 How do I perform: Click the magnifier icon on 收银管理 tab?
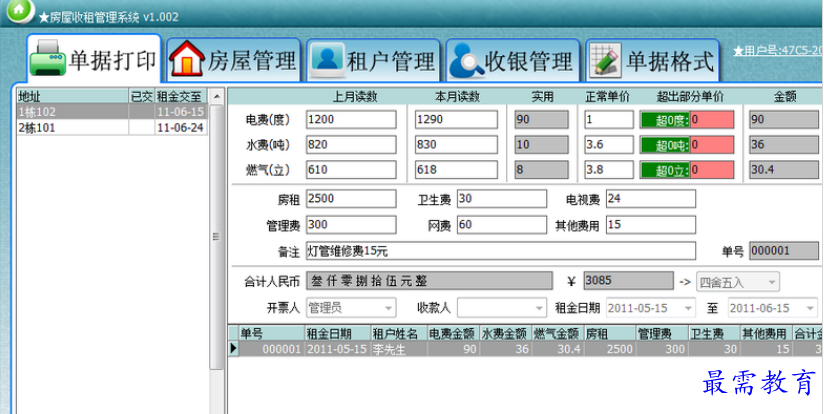[x=465, y=61]
